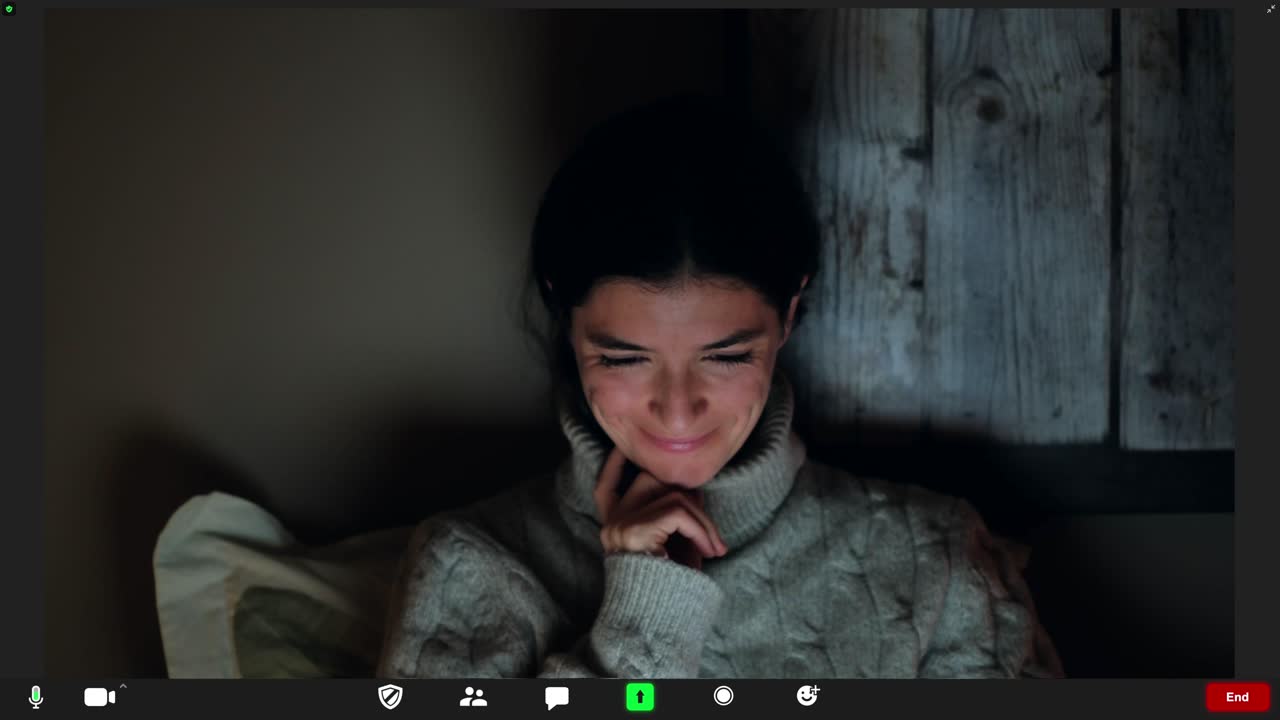Send a message via speech bubble icon
Viewport: 1280px width, 720px height.
557,697
